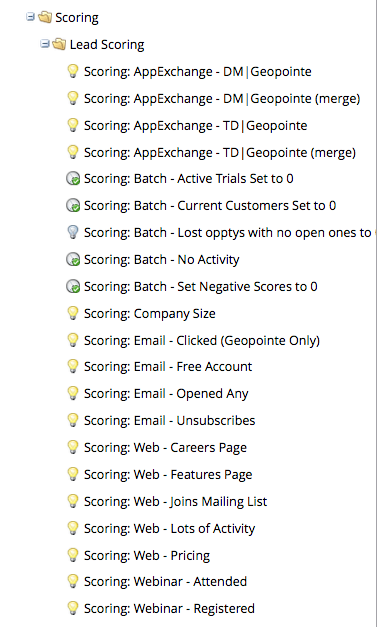Select Scoring: Web - Careers Page
The image size is (377, 627).
pos(165,448)
